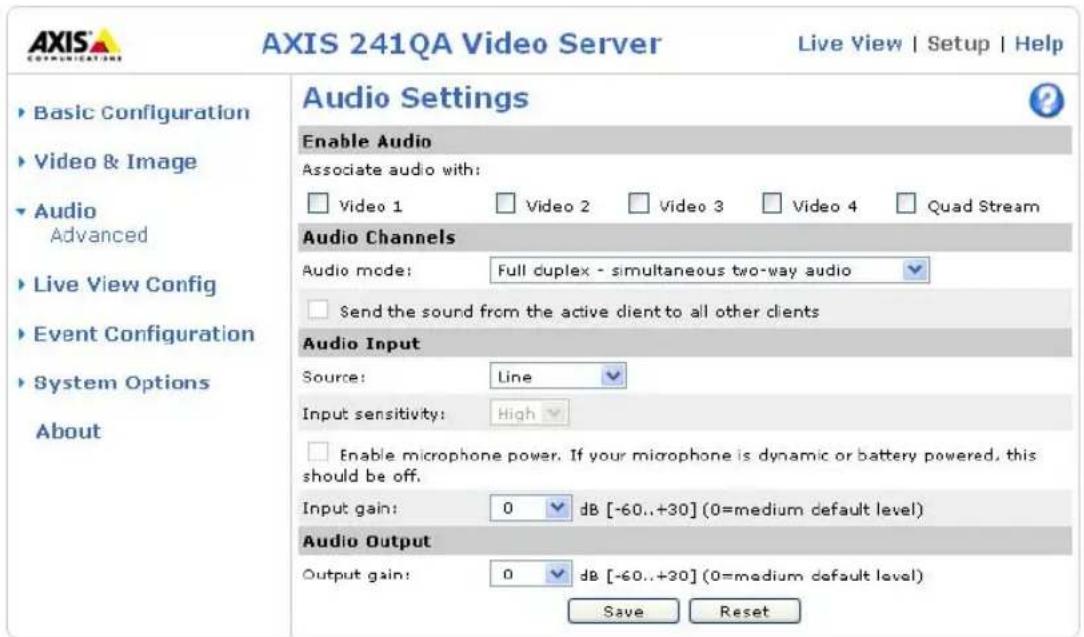The width and height of the screenshot is (1084, 637).
Task: Open the About page
Action: (68, 432)
